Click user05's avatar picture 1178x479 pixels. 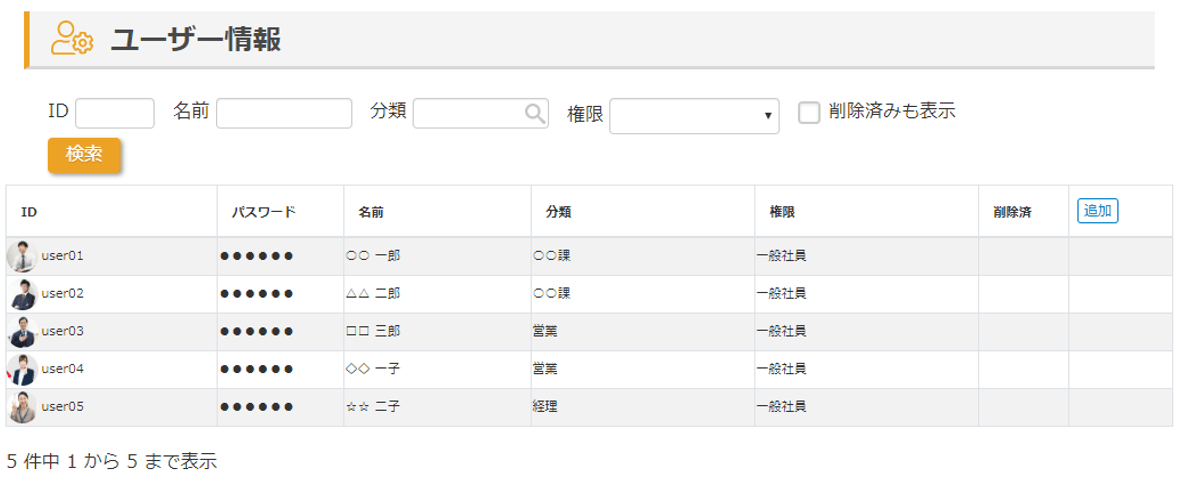(22, 407)
